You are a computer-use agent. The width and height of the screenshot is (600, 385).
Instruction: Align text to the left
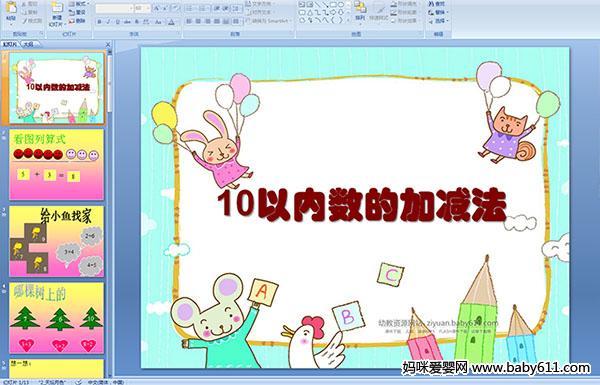[189, 21]
